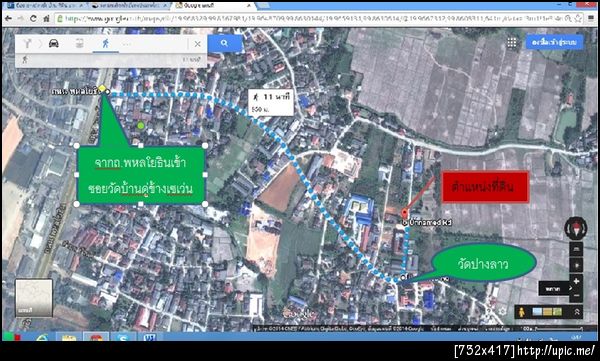Image resolution: width=600 pixels, height=361 pixels.
Task: Zoom in with the plus button
Action: pyautogui.click(x=576, y=281)
